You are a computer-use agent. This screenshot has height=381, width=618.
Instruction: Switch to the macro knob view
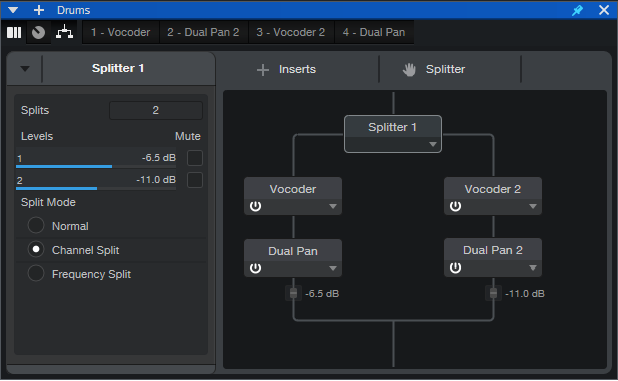[38, 32]
